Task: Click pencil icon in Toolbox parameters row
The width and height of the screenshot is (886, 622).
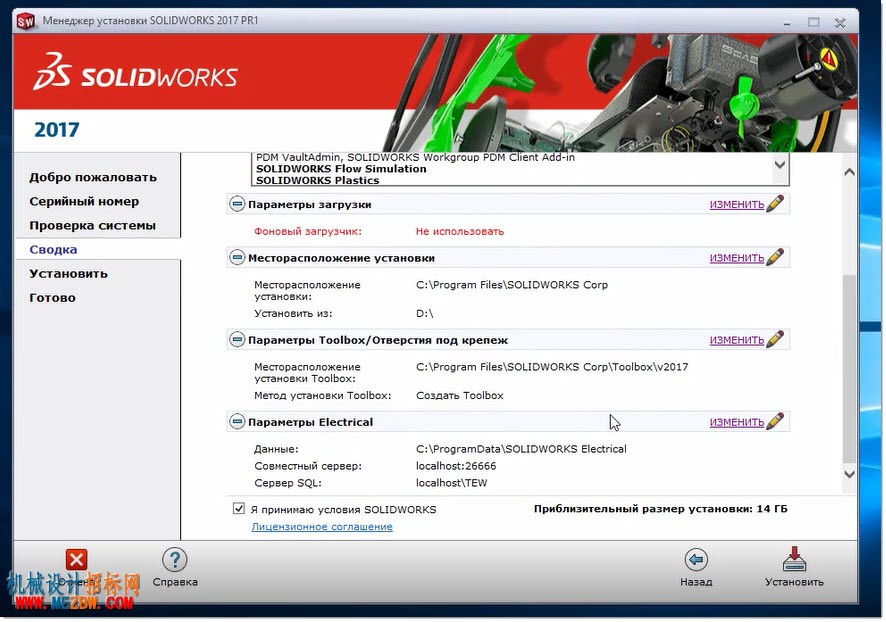Action: 776,340
